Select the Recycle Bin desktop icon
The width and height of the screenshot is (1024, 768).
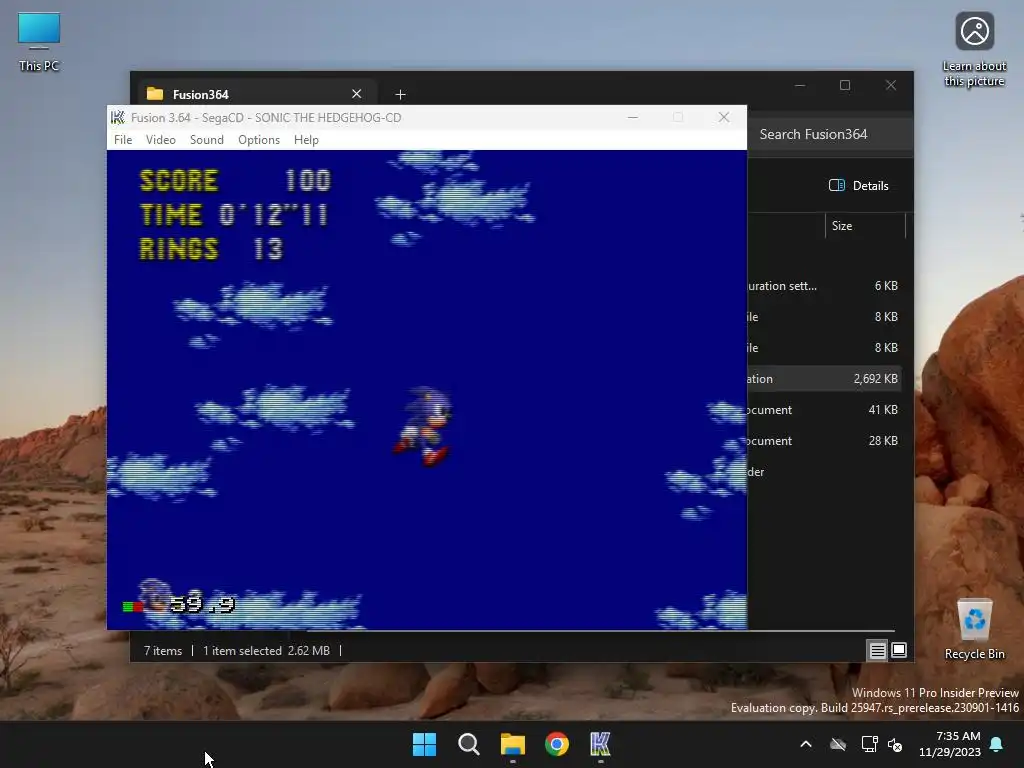[974, 629]
